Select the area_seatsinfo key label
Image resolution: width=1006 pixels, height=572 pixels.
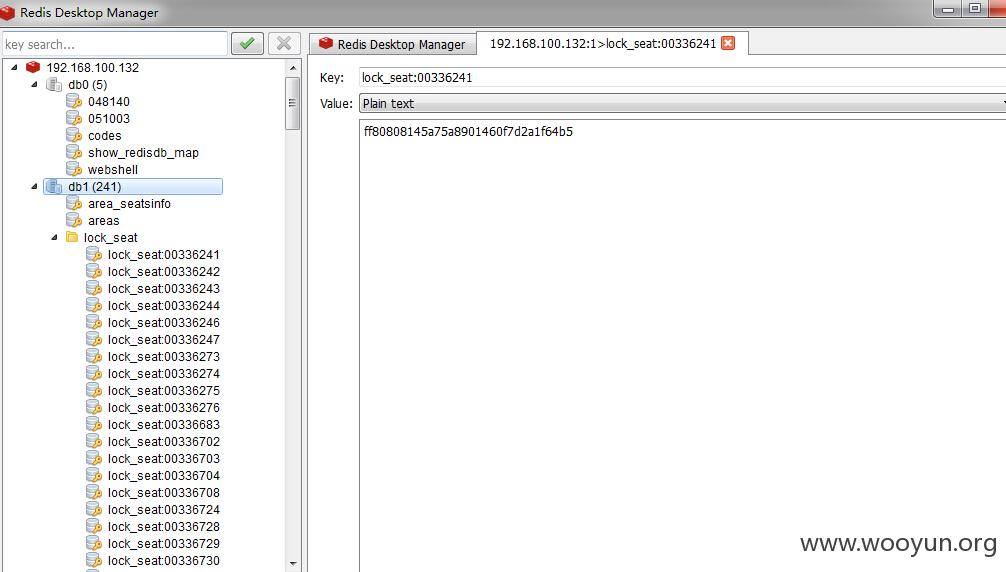(x=129, y=203)
